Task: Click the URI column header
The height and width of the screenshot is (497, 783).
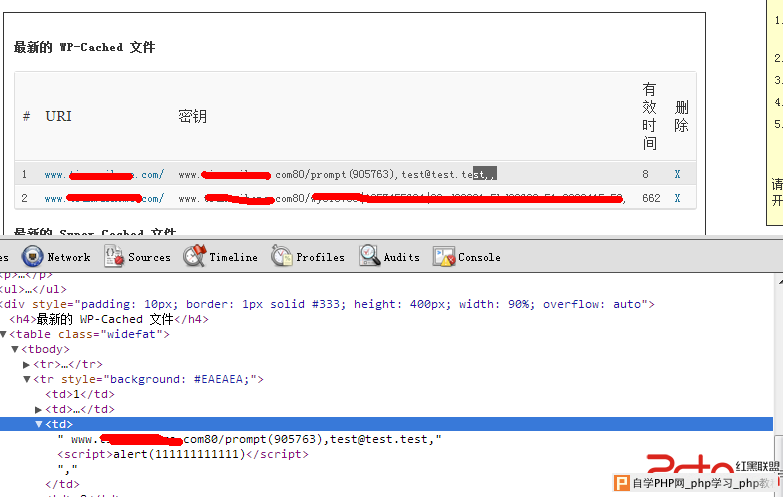Action: pyautogui.click(x=58, y=116)
